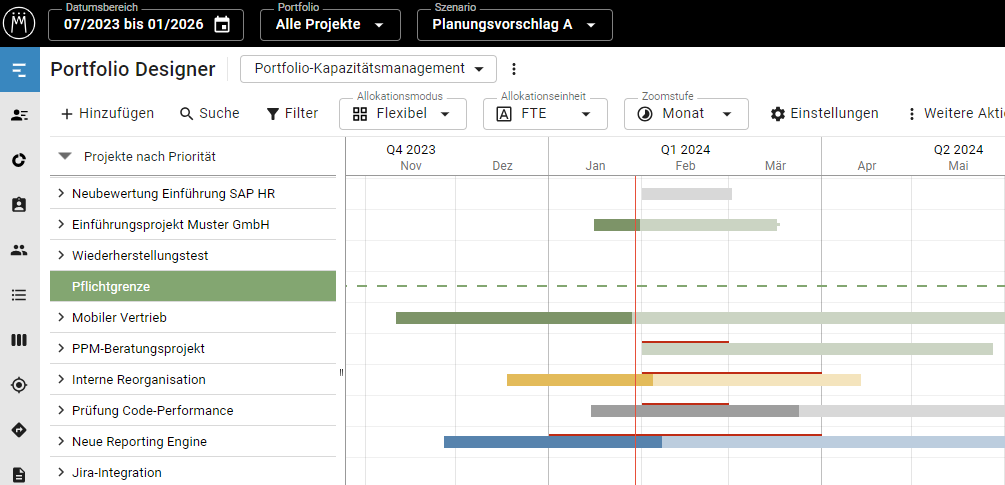
Task: Click the Filter funnel icon
Action: click(x=273, y=114)
